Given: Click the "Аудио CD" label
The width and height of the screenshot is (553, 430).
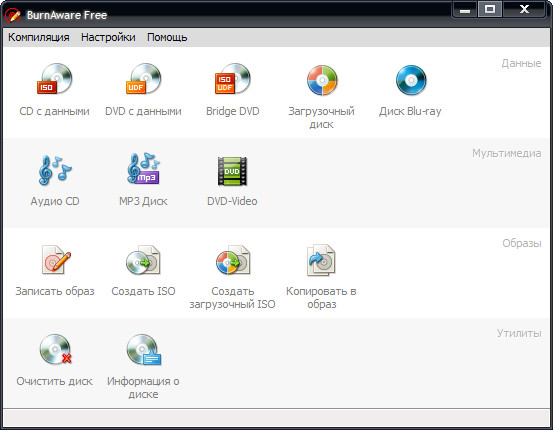Looking at the screenshot, I should click(x=55, y=201).
